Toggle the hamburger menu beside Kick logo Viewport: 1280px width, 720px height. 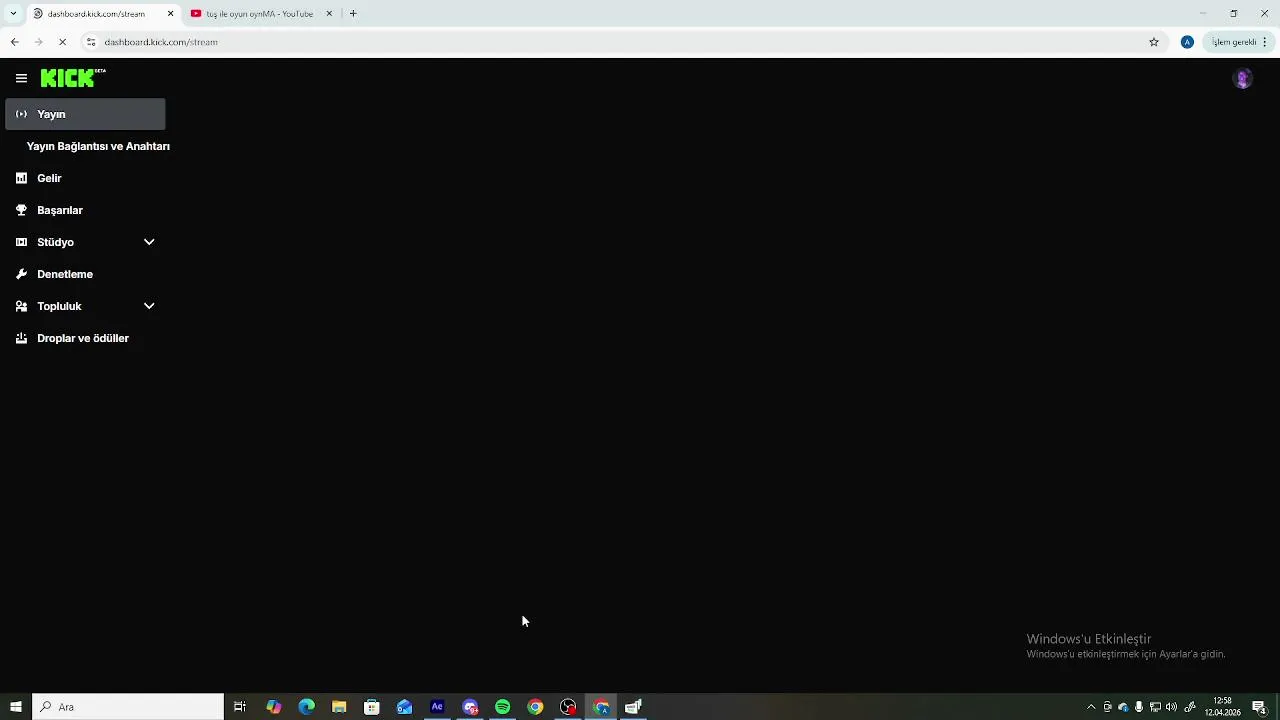[x=21, y=78]
